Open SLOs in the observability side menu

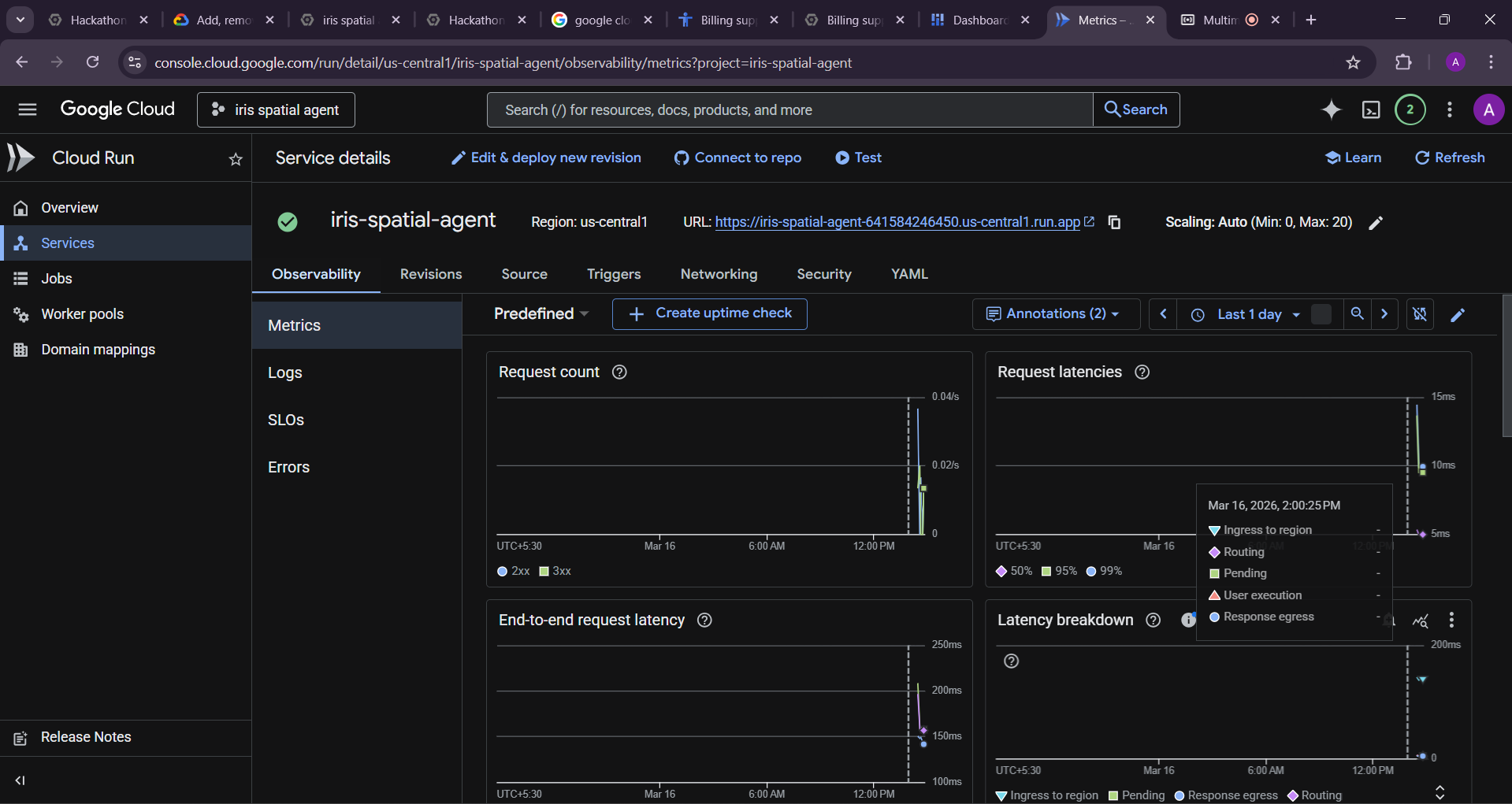tap(357, 420)
